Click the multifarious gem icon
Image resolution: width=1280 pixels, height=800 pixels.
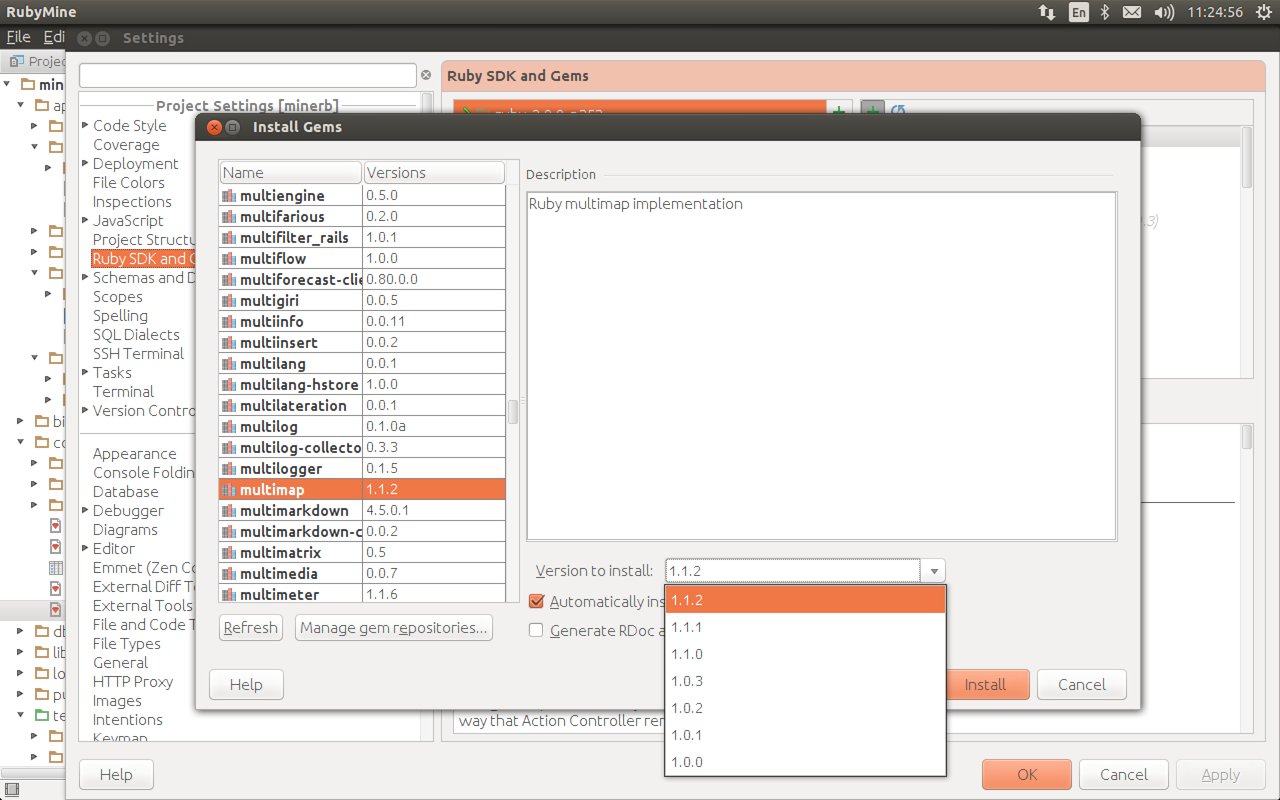click(x=229, y=217)
